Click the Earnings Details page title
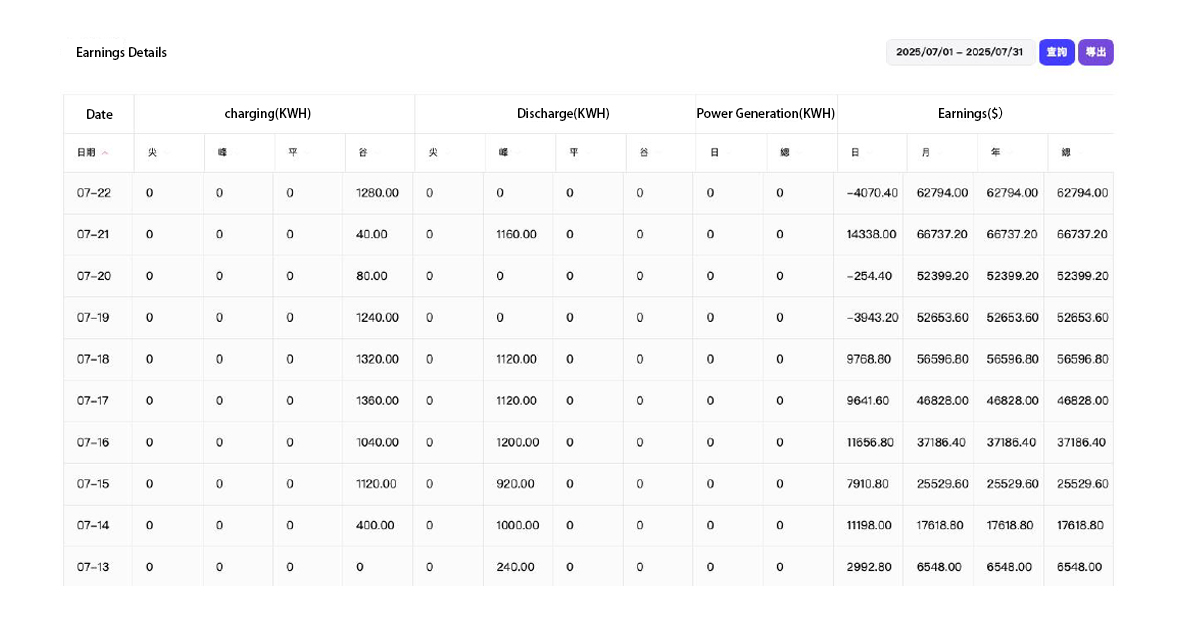The width and height of the screenshot is (1200, 626). coord(121,52)
